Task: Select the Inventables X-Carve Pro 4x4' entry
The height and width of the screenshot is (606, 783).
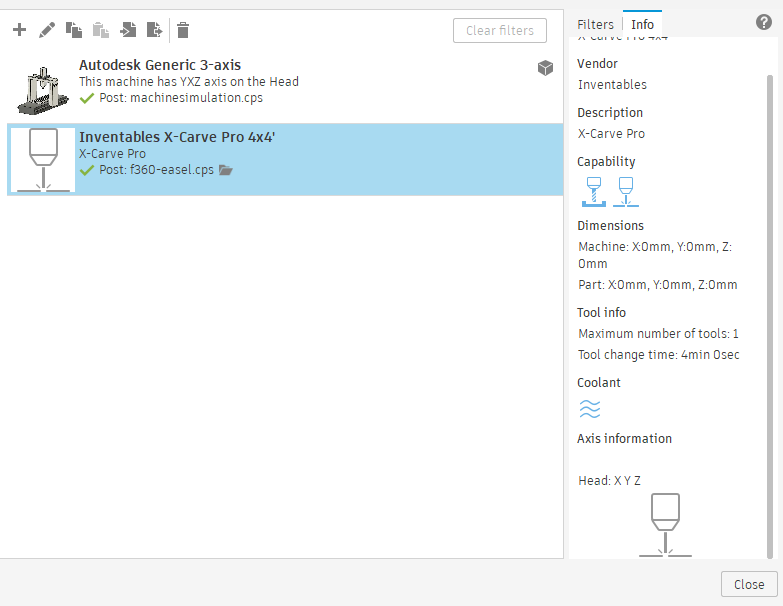Action: pos(285,159)
